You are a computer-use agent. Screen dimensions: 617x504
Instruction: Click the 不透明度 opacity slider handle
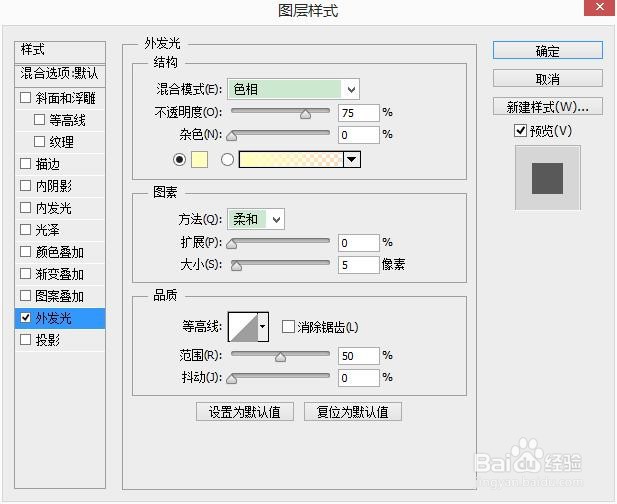pos(305,114)
